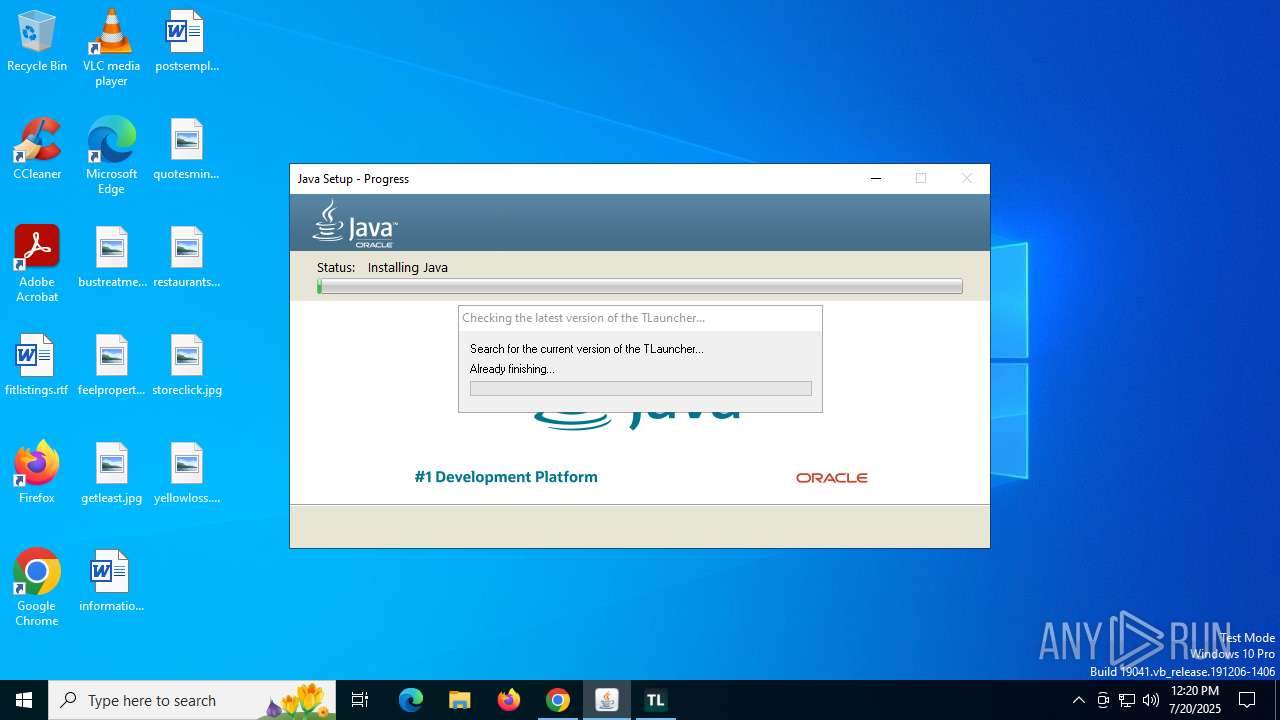Select the restaurants image file

pos(186,258)
